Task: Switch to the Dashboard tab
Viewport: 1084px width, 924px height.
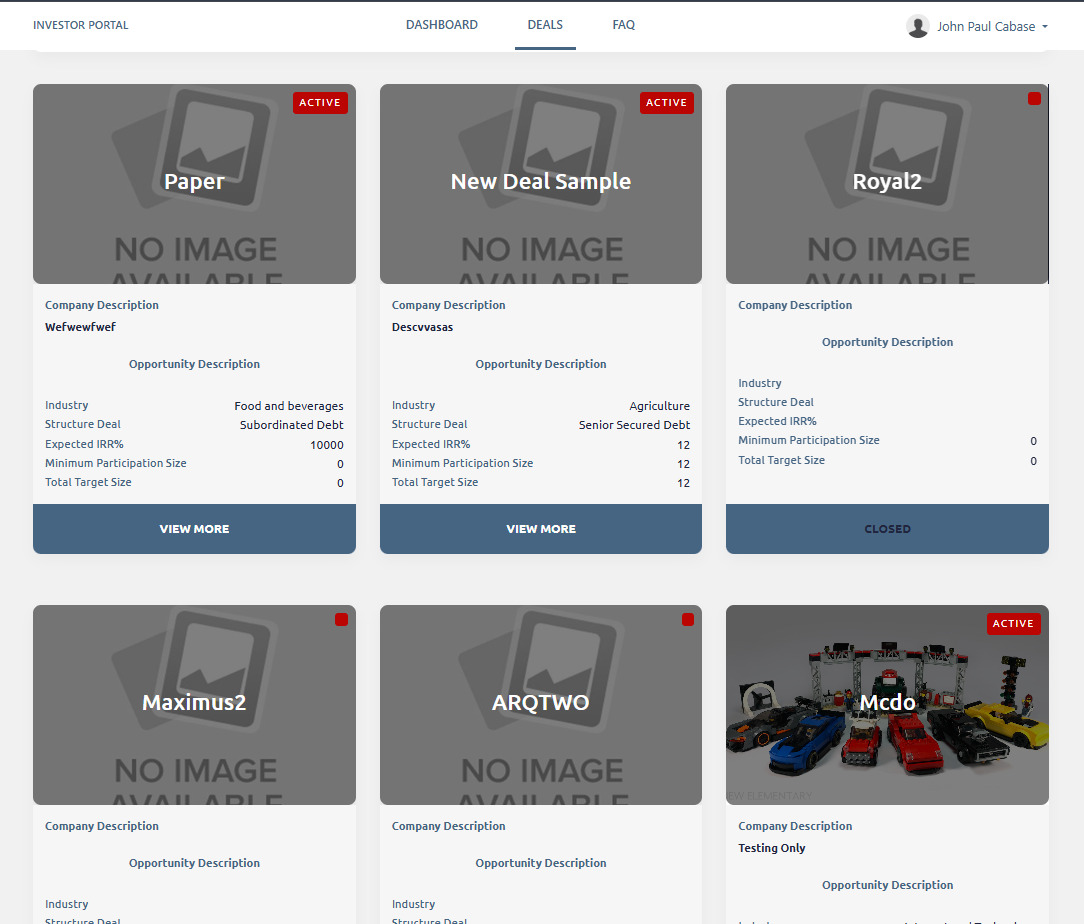Action: point(441,25)
